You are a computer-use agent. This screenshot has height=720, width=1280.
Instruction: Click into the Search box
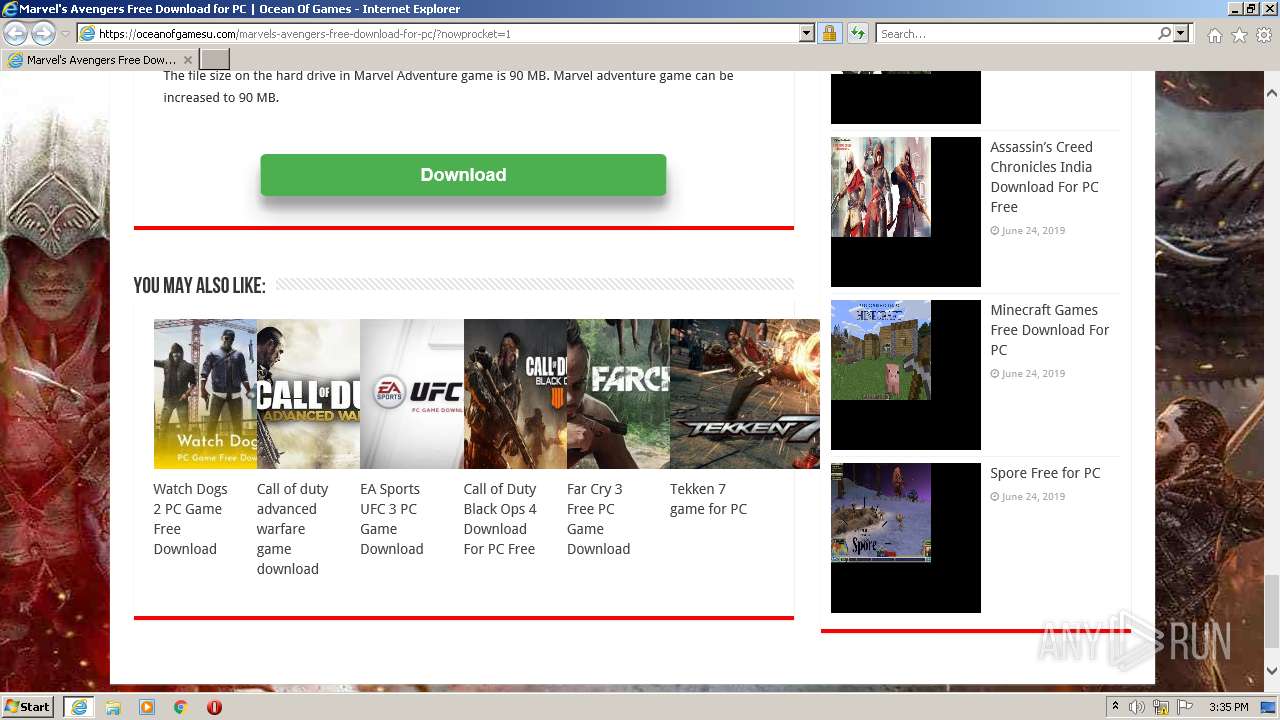pos(1015,34)
